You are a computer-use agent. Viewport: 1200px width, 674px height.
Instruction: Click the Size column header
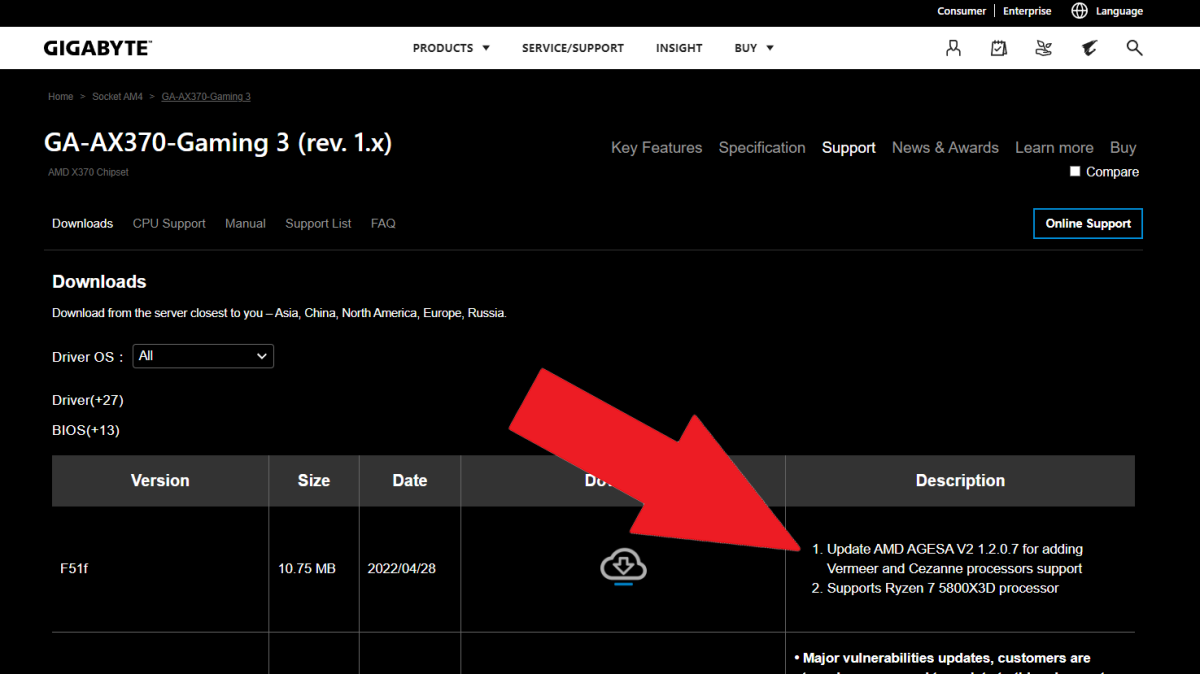click(x=313, y=481)
